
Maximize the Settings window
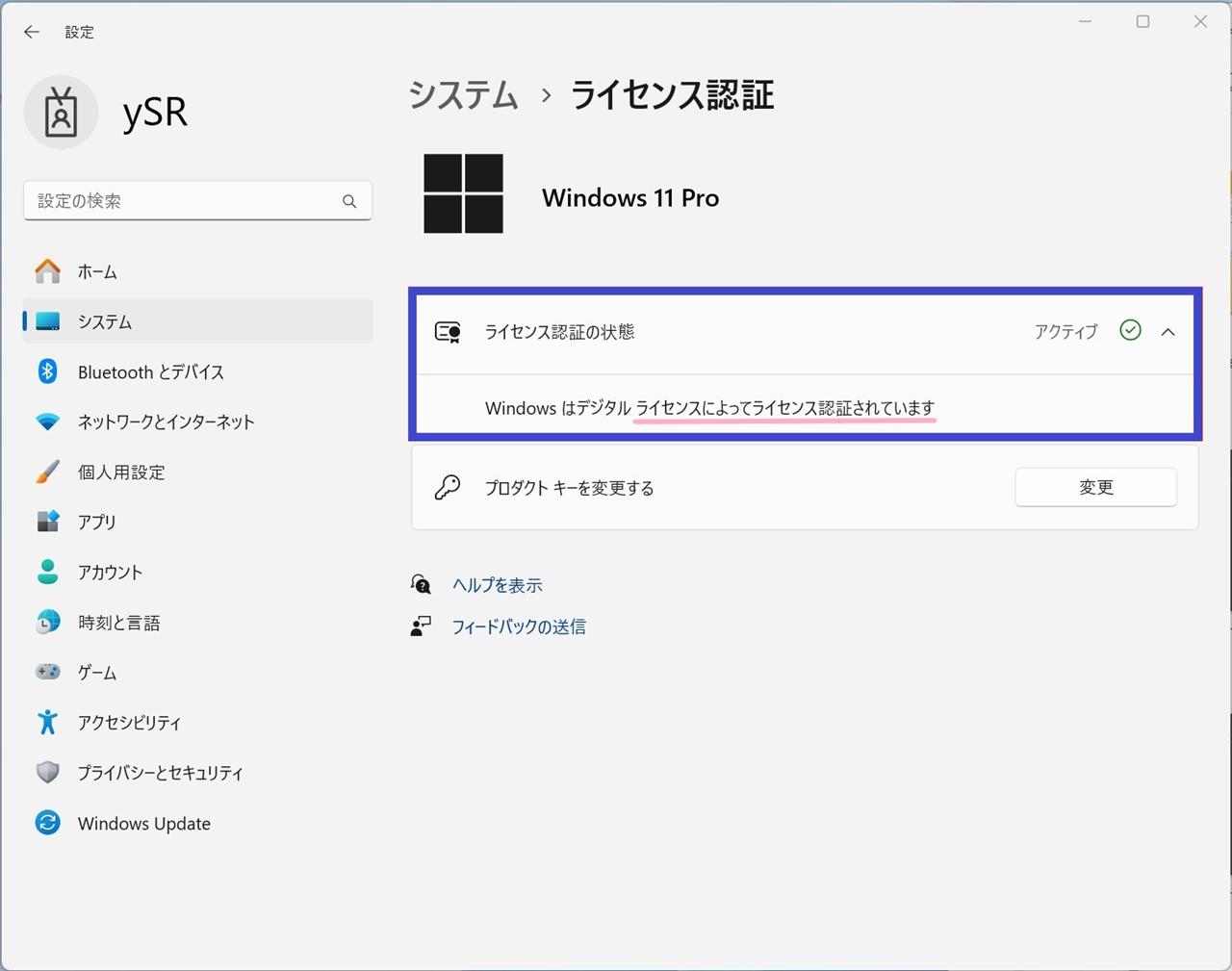pos(1143,21)
